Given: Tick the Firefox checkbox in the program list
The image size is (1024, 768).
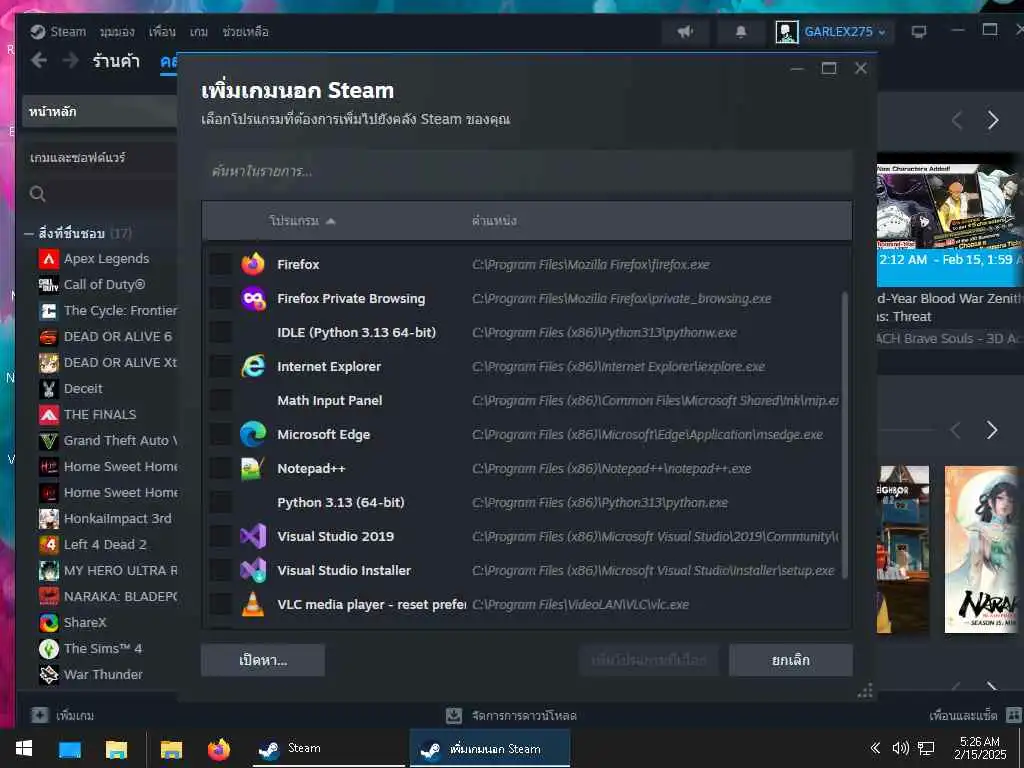Looking at the screenshot, I should [x=220, y=264].
